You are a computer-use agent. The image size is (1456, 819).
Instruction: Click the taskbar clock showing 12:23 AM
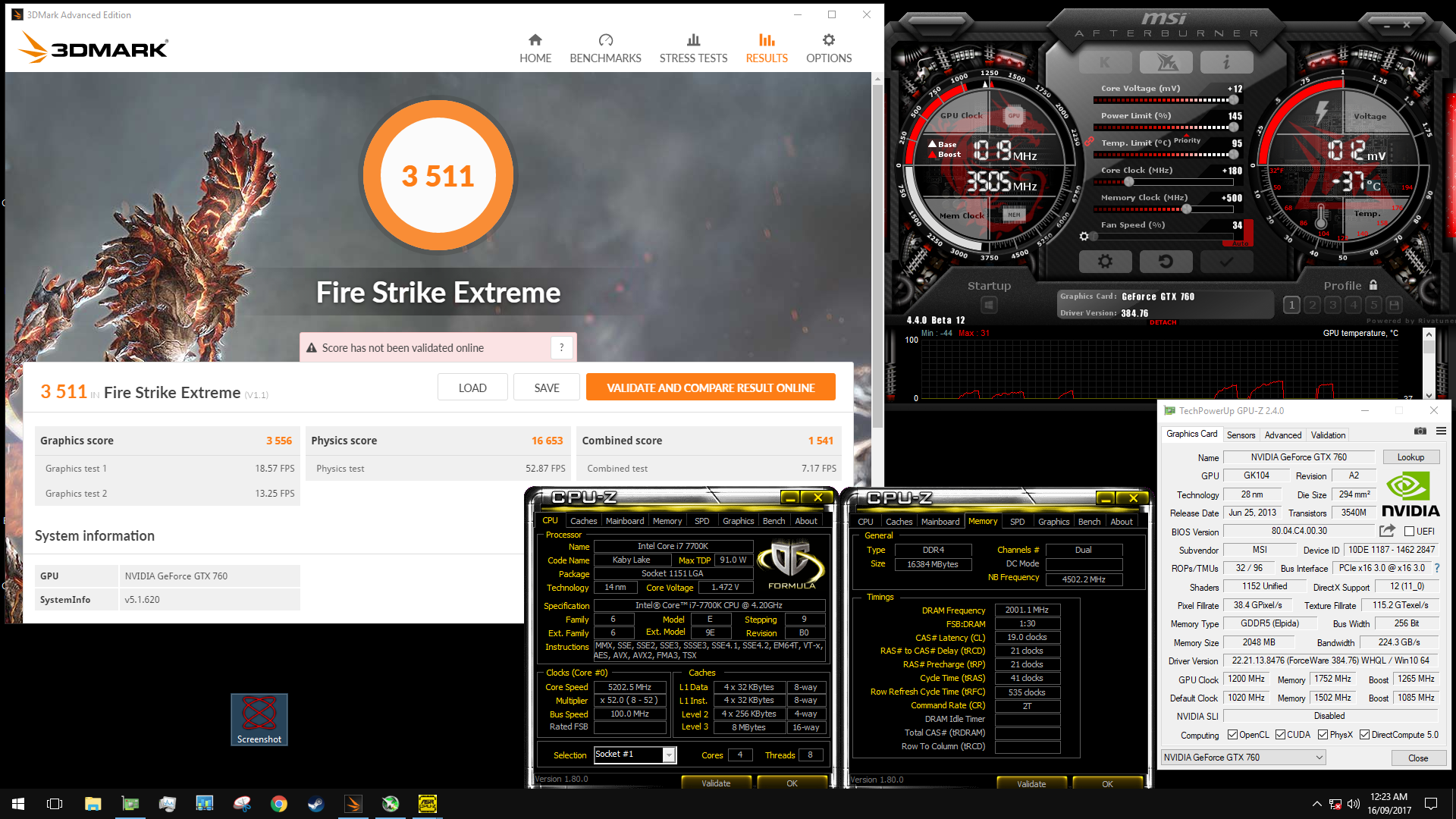(1389, 804)
